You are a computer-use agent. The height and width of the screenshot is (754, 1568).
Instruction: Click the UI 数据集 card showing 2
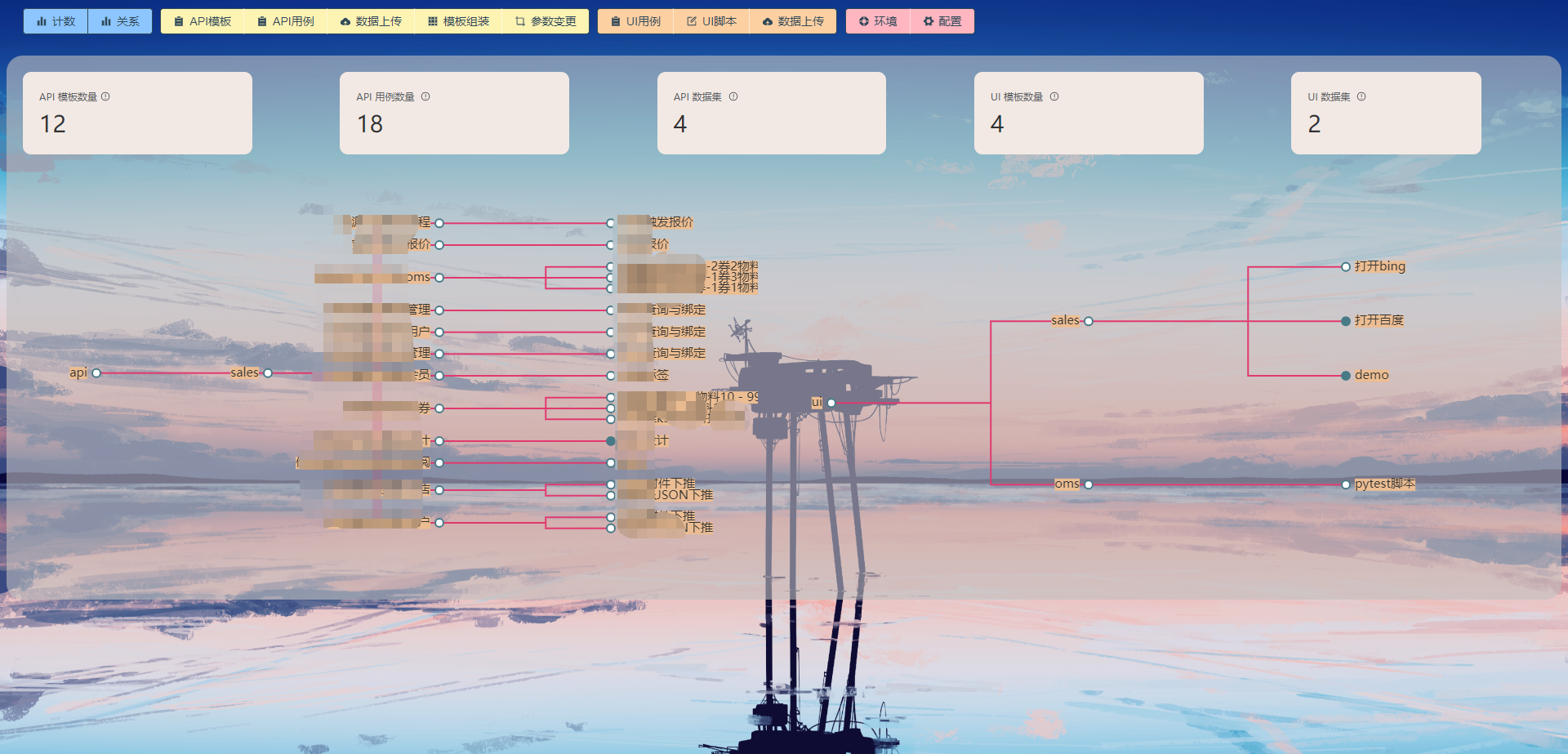click(1386, 113)
